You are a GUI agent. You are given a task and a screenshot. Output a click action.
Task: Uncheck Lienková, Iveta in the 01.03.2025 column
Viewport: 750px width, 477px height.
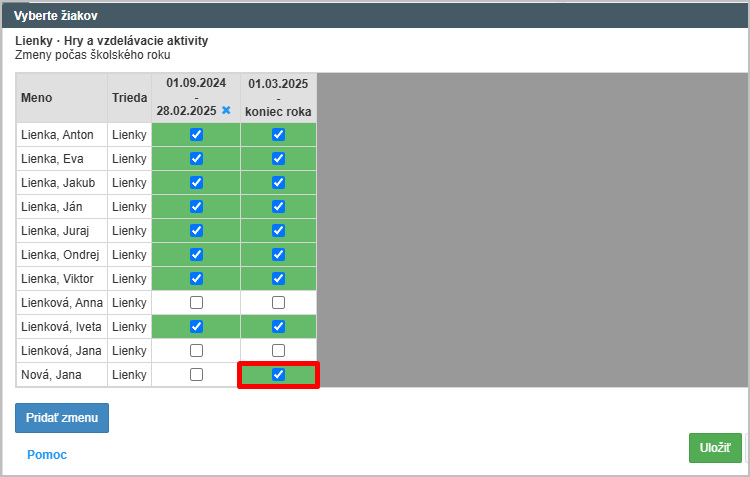[279, 327]
